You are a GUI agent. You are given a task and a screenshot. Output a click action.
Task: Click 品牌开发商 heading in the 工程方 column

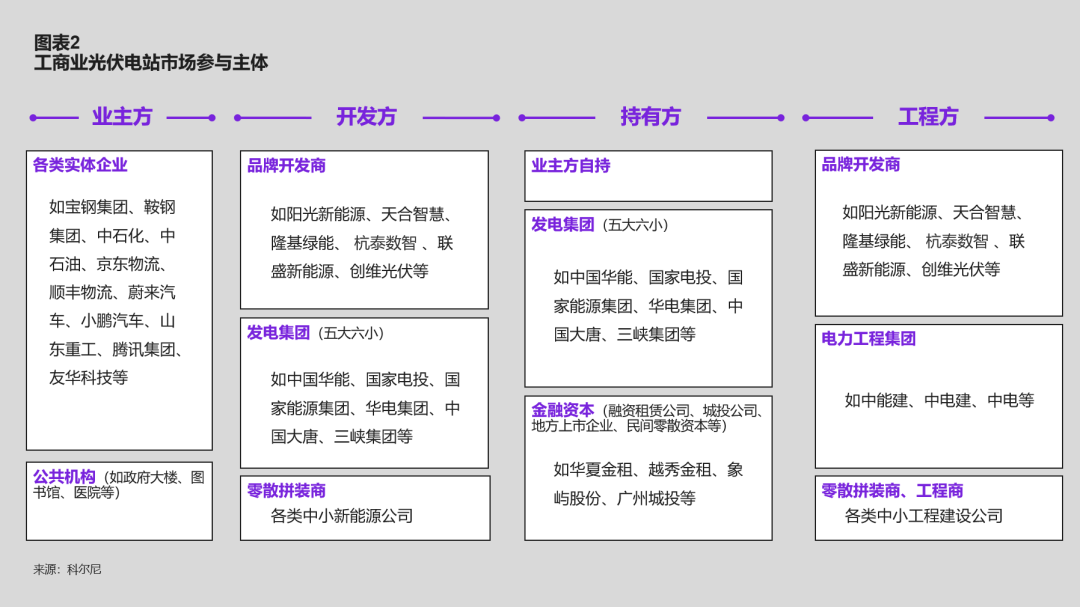(860, 165)
